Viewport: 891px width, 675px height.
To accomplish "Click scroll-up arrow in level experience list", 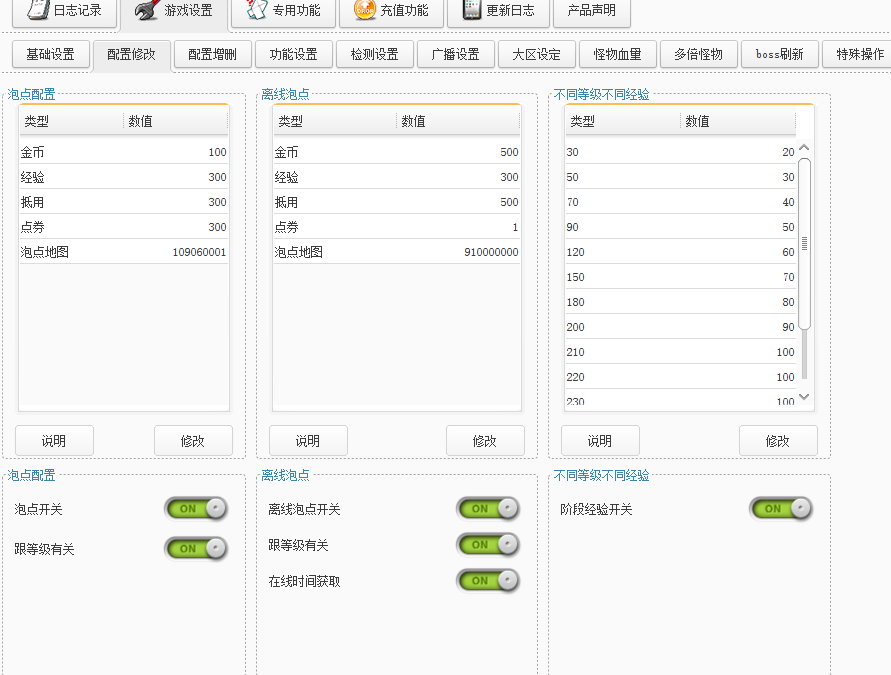I will click(804, 148).
